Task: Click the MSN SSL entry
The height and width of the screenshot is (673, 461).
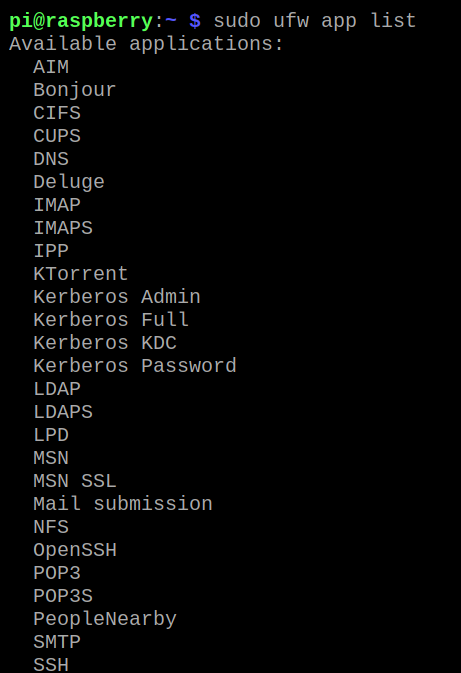Action: [x=75, y=481]
